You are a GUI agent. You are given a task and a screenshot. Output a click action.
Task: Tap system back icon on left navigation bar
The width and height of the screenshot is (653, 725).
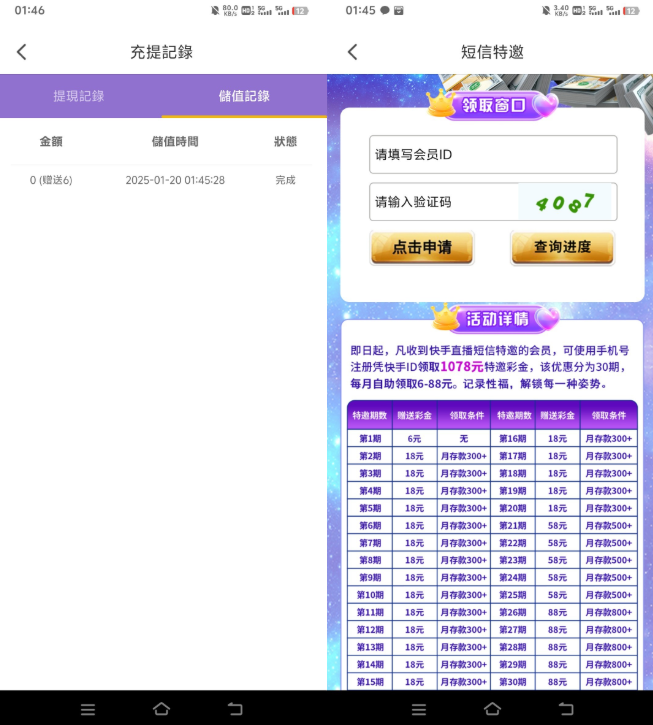pos(235,709)
